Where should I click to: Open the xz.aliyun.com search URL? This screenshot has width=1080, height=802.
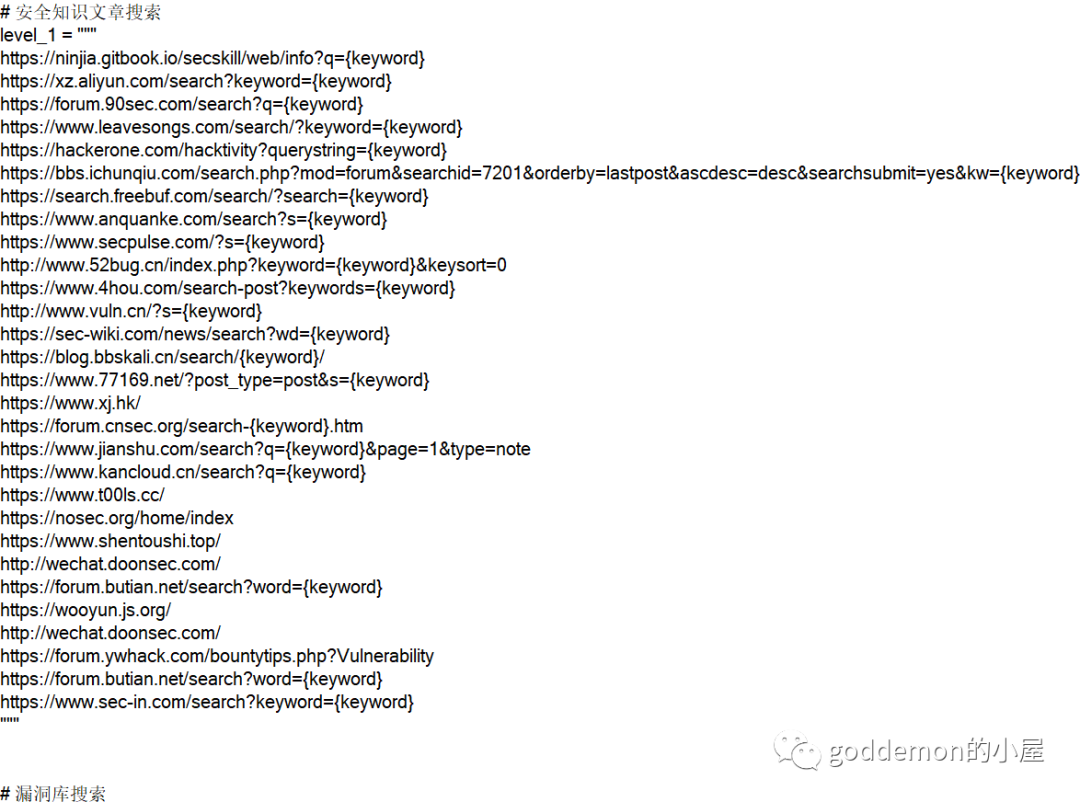pos(196,81)
